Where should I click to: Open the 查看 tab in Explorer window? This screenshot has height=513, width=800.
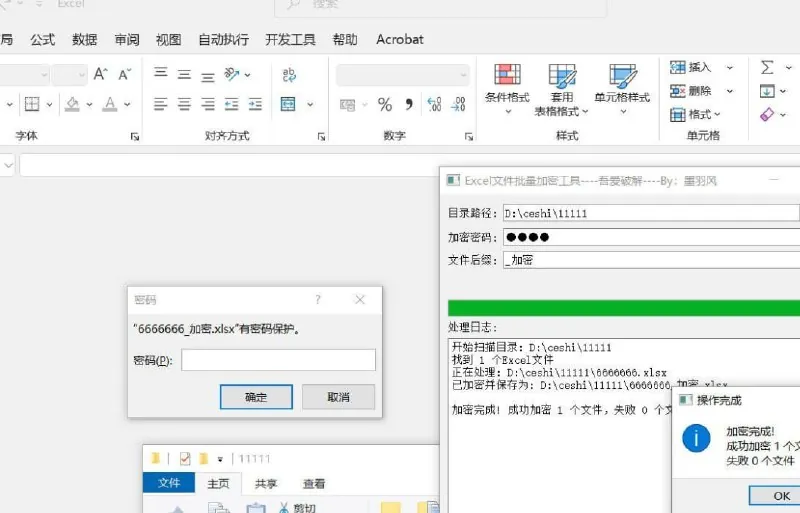coord(314,483)
